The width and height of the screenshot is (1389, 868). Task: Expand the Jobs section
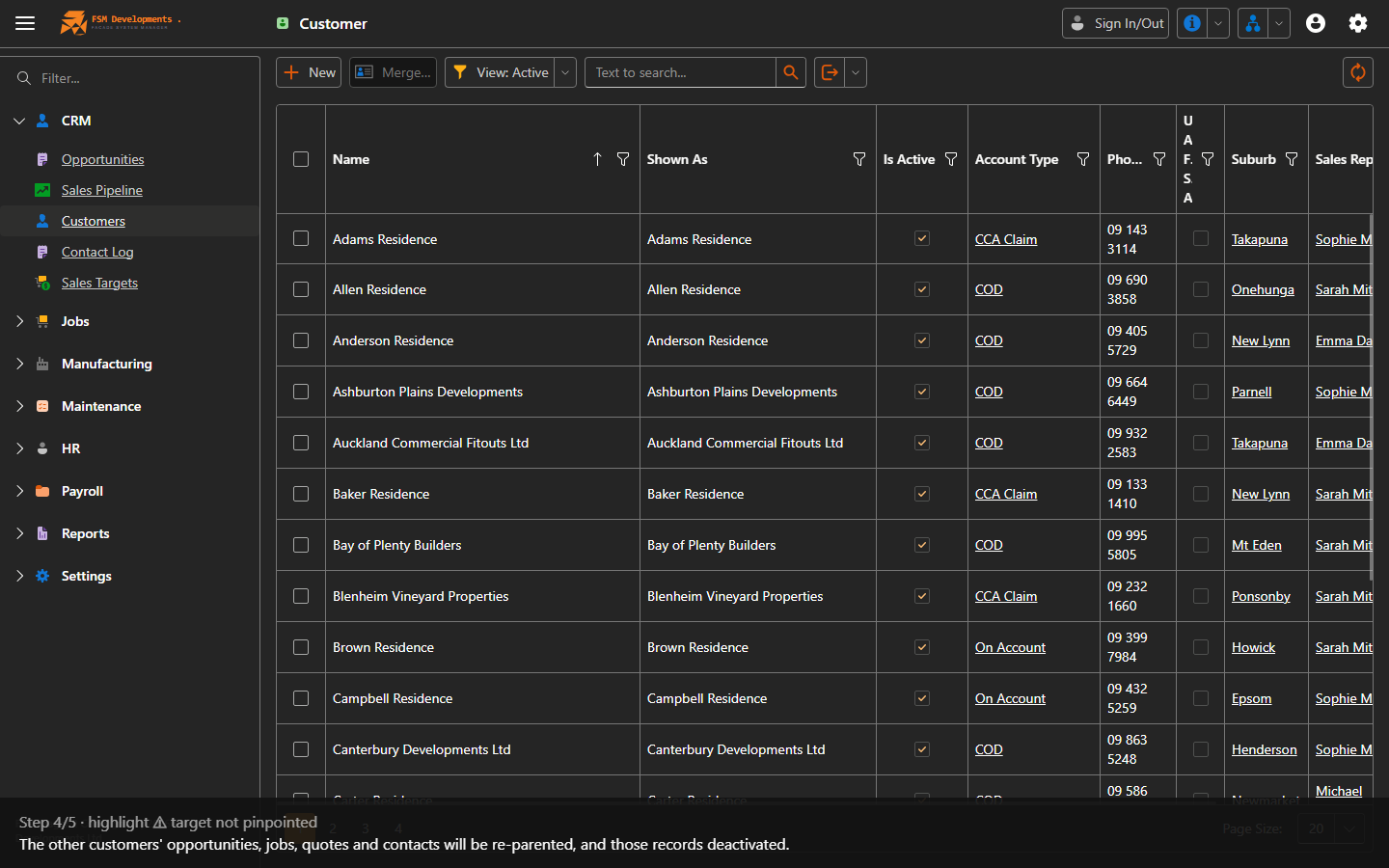coord(19,321)
